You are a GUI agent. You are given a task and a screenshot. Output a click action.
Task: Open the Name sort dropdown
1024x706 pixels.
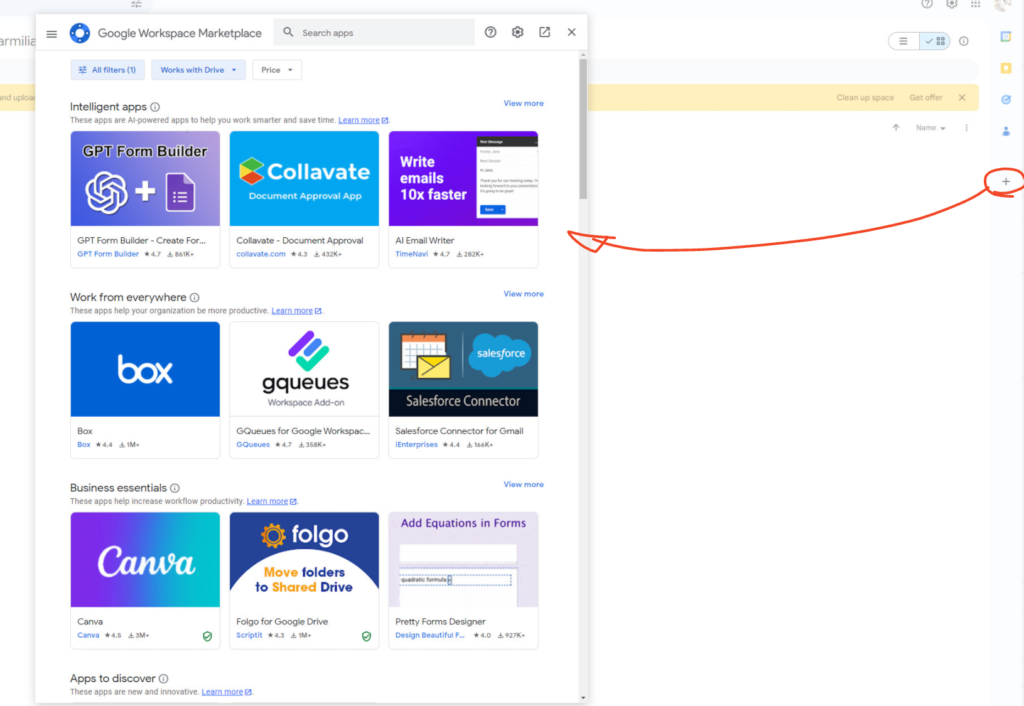[x=930, y=128]
